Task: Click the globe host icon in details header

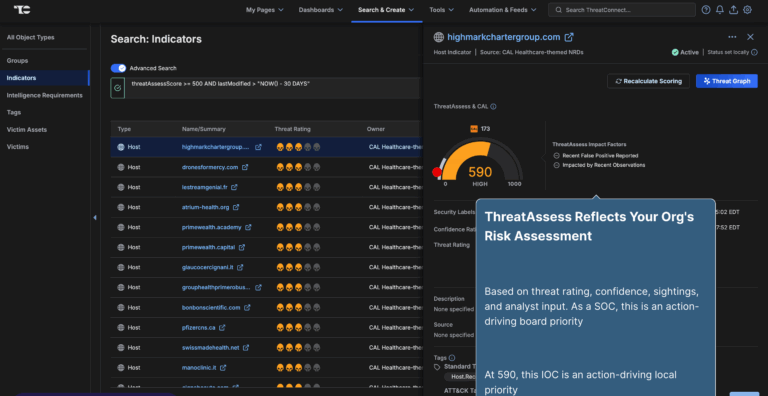Action: point(439,37)
